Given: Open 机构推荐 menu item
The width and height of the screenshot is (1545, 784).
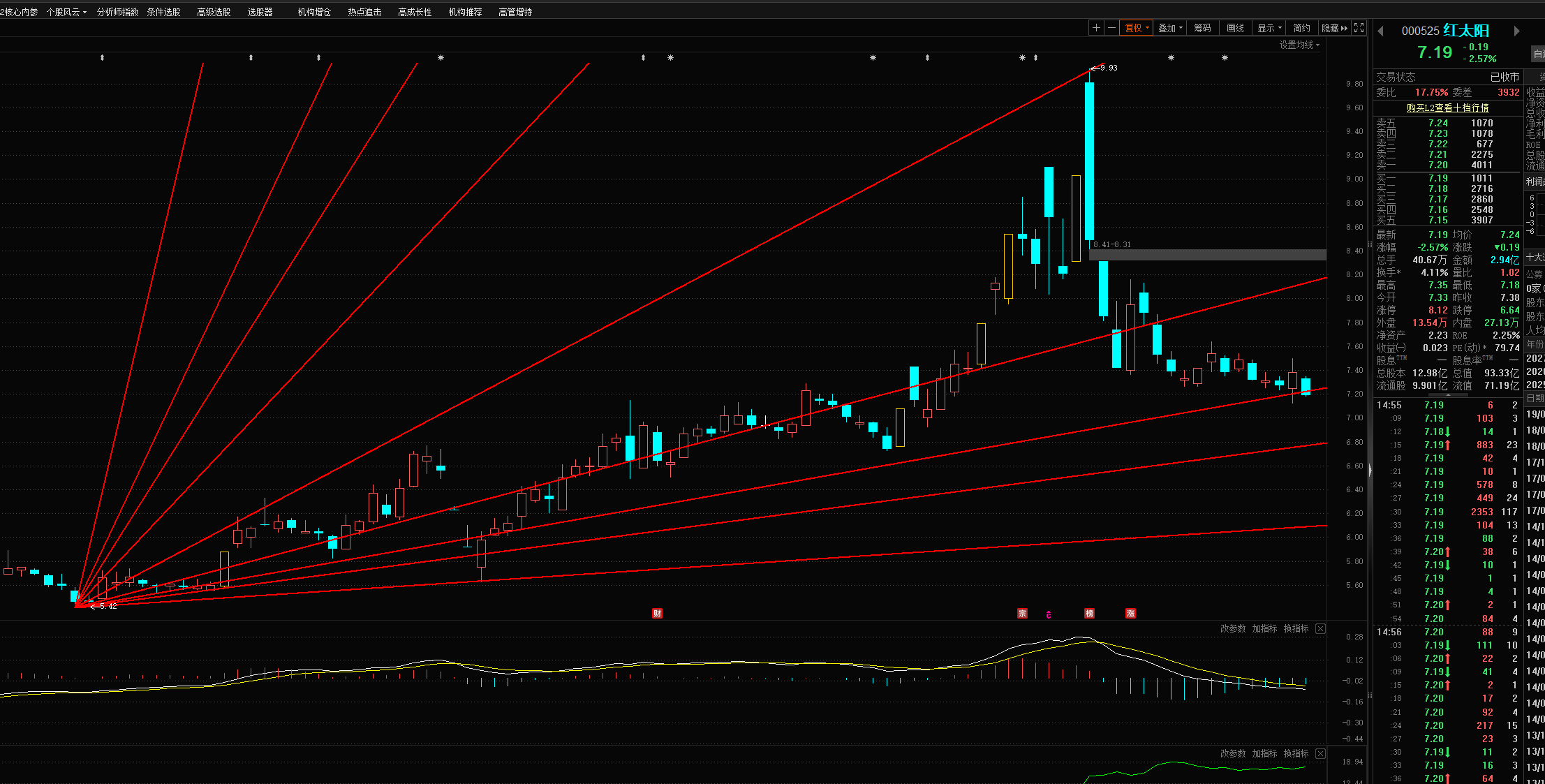Looking at the screenshot, I should [x=465, y=12].
